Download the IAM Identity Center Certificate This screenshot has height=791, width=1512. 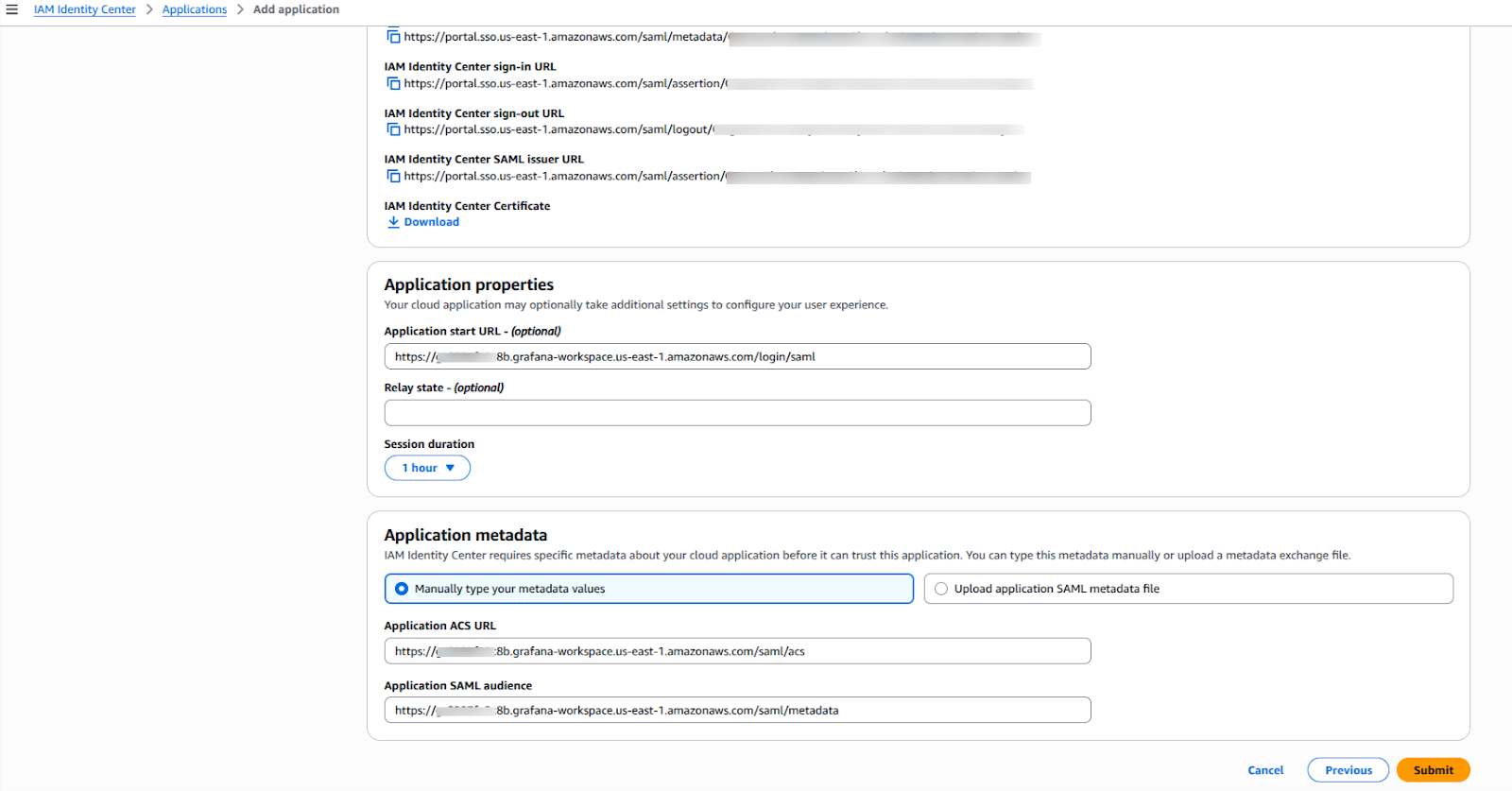[432, 222]
